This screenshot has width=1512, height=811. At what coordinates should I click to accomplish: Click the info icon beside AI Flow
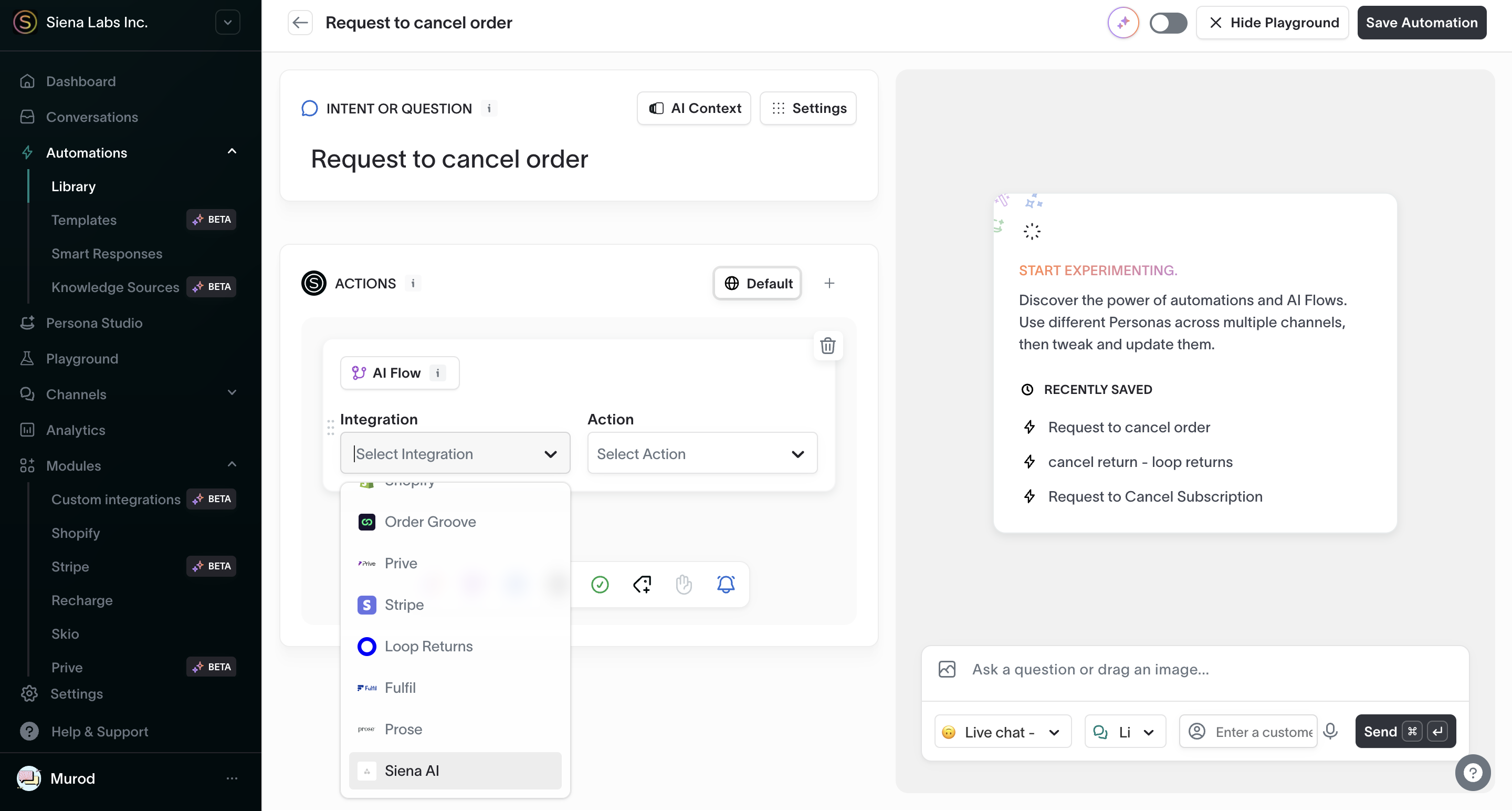437,373
